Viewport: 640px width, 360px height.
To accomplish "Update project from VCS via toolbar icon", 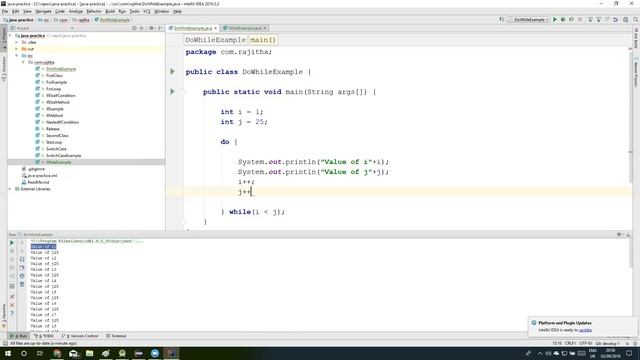I will click(x=590, y=19).
